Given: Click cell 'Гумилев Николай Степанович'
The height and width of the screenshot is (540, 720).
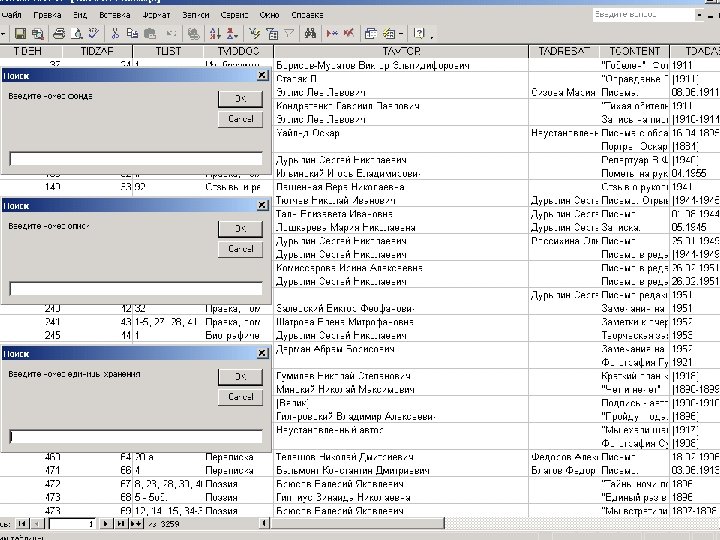Looking at the screenshot, I should click(401, 376).
